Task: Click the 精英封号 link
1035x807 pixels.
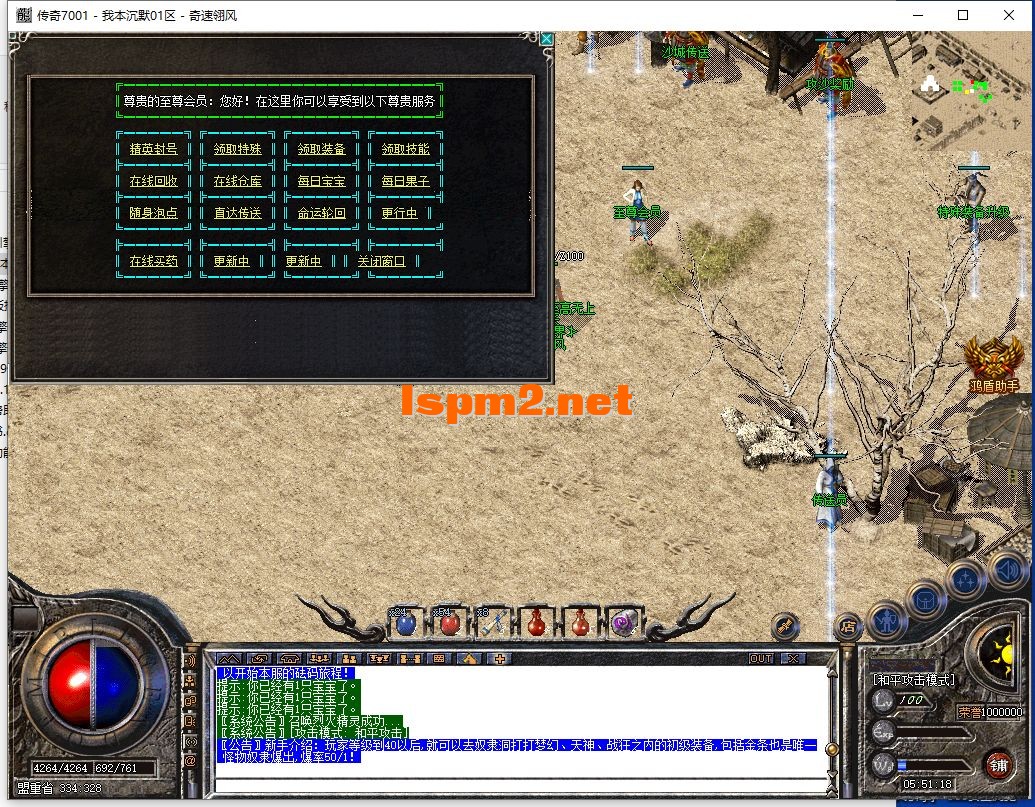Action: (x=153, y=149)
